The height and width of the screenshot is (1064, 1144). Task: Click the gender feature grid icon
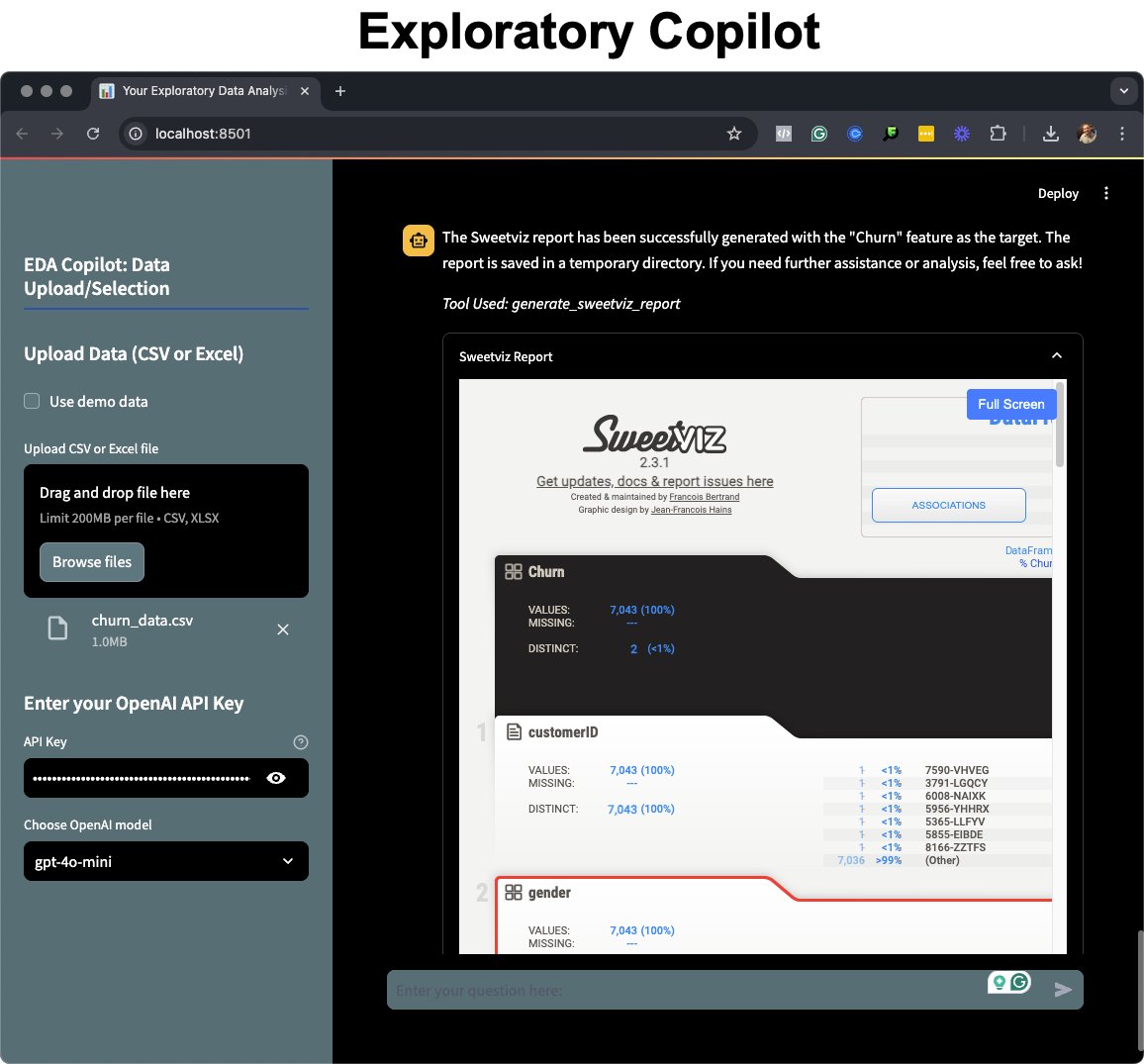tap(514, 893)
